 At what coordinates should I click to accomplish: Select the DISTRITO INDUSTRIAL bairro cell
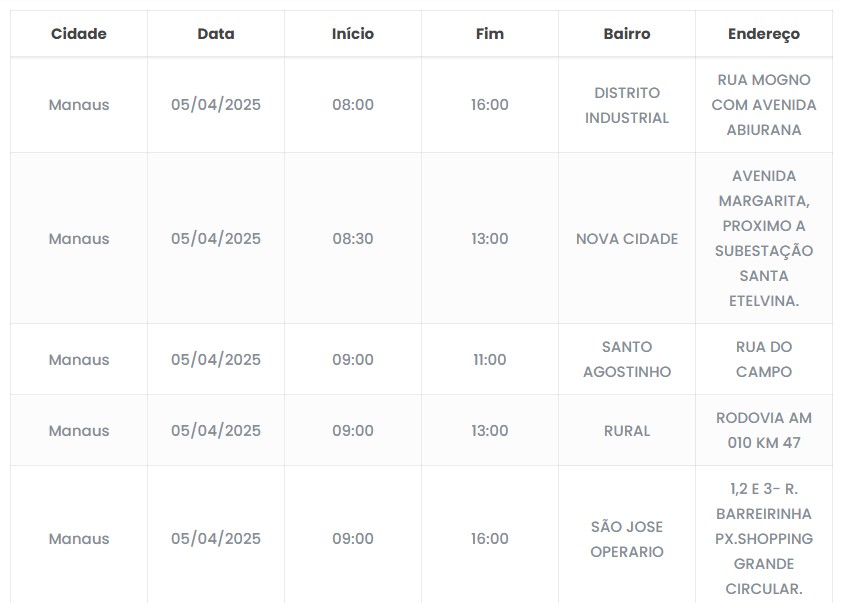[x=627, y=105]
